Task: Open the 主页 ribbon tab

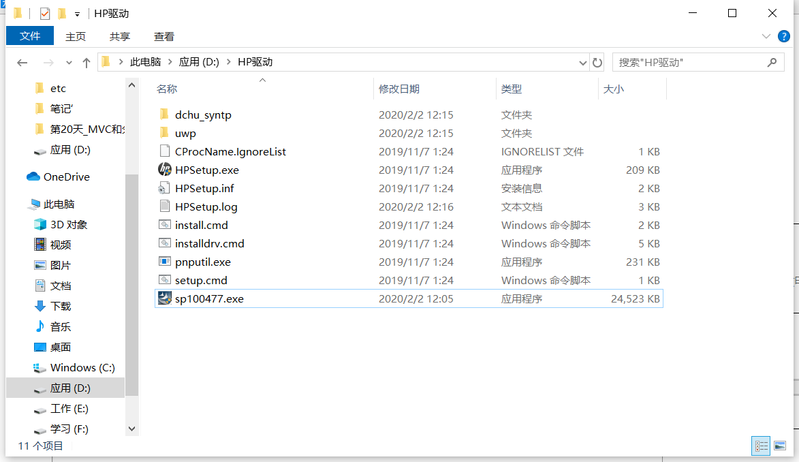Action: point(76,36)
